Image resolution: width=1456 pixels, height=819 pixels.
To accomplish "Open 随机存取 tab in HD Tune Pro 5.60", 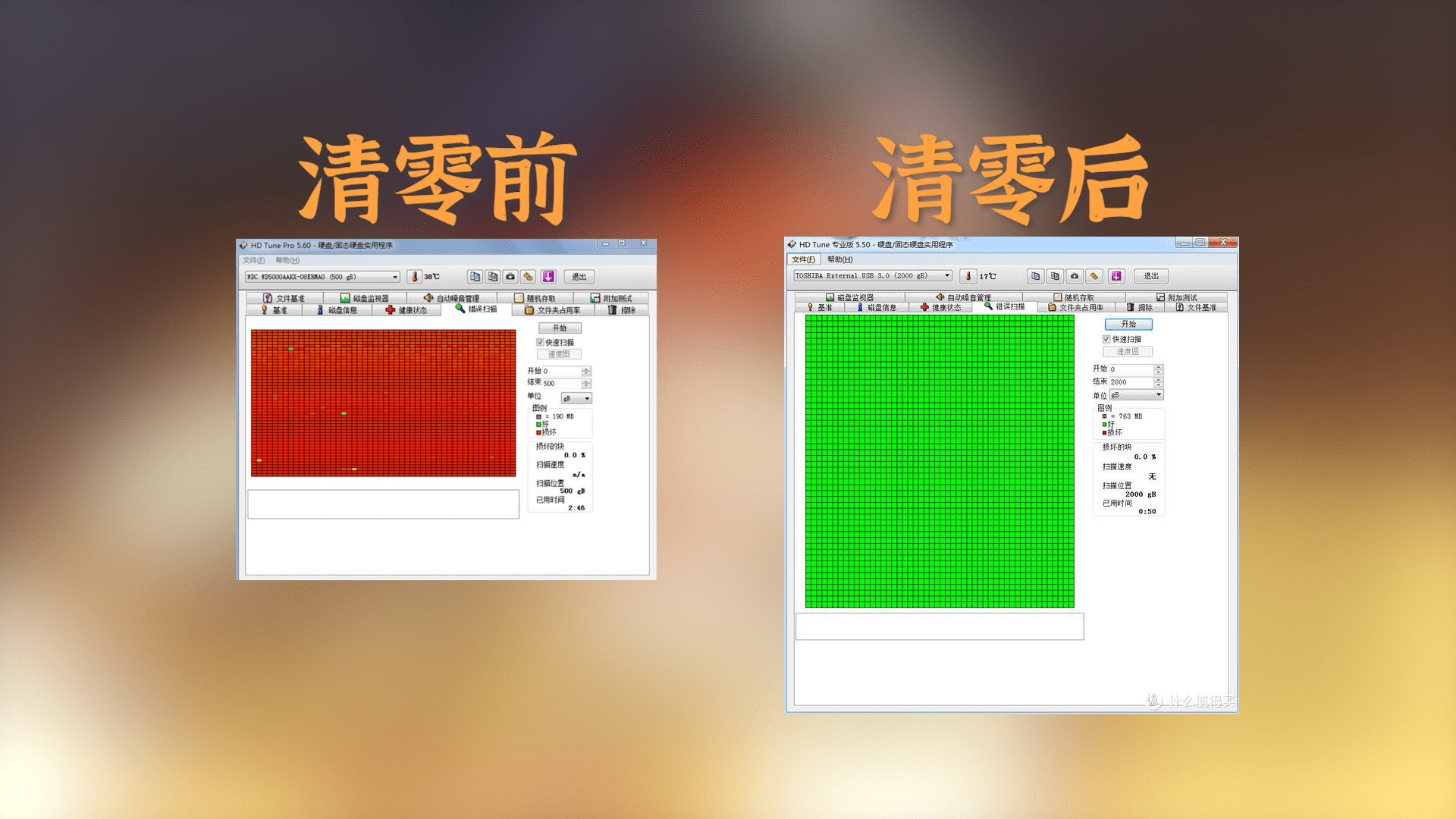I will (x=535, y=298).
